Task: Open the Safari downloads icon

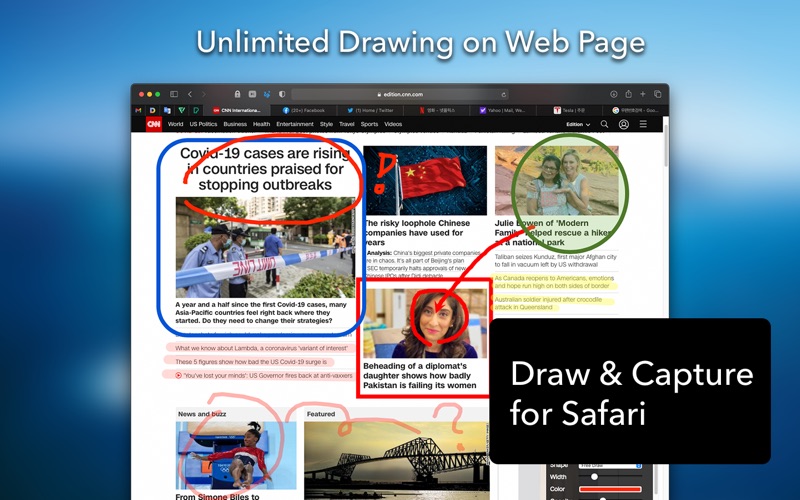Action: (614, 94)
